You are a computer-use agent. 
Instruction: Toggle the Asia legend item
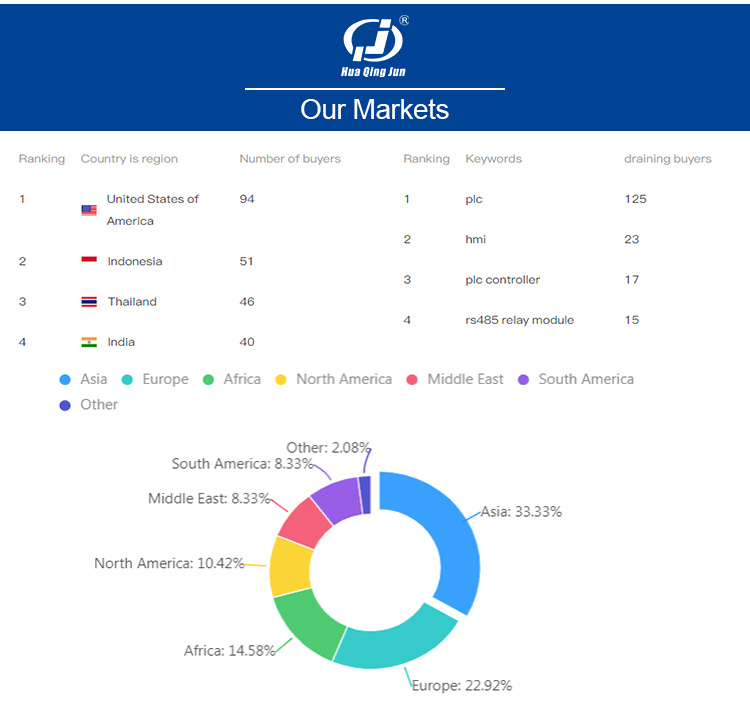pos(83,379)
